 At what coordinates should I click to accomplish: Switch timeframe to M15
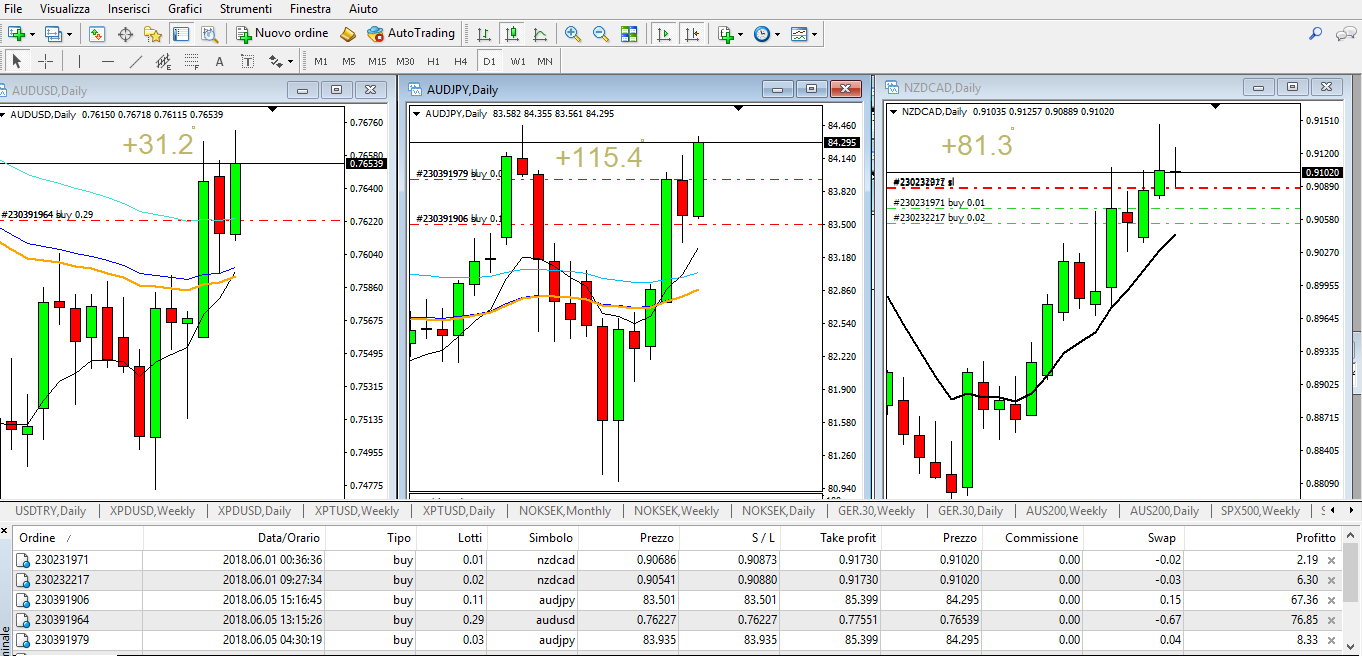(377, 61)
